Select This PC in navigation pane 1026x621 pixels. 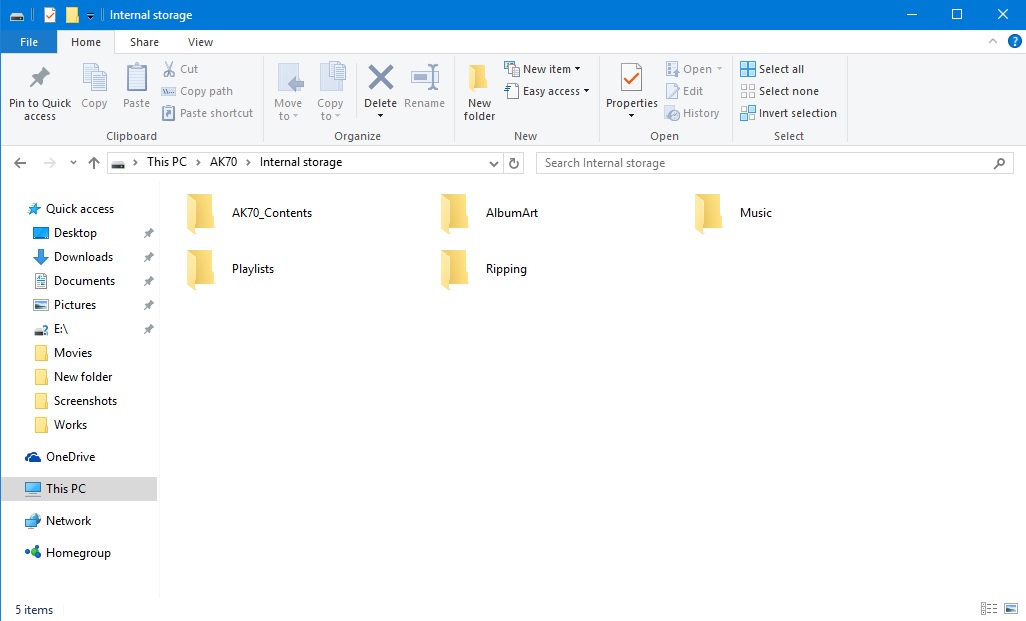(x=79, y=489)
